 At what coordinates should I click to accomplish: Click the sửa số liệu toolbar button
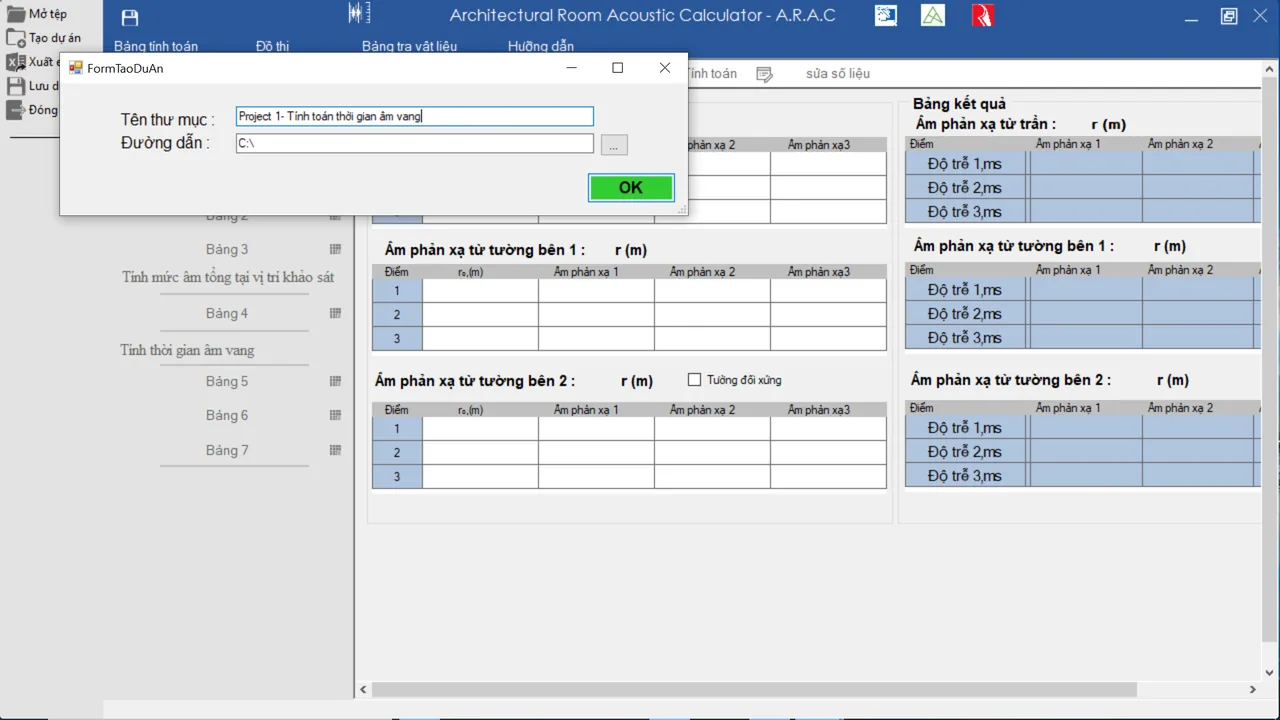[838, 74]
